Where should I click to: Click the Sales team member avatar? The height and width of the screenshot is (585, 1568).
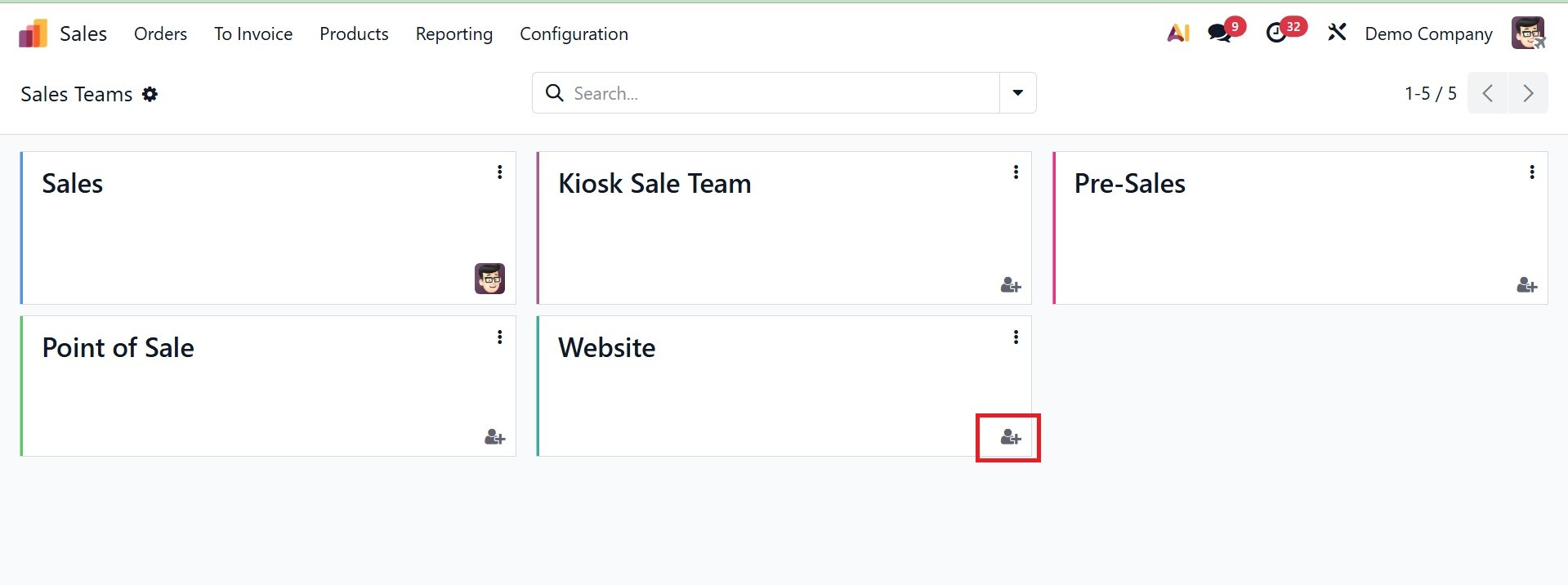[x=489, y=279]
